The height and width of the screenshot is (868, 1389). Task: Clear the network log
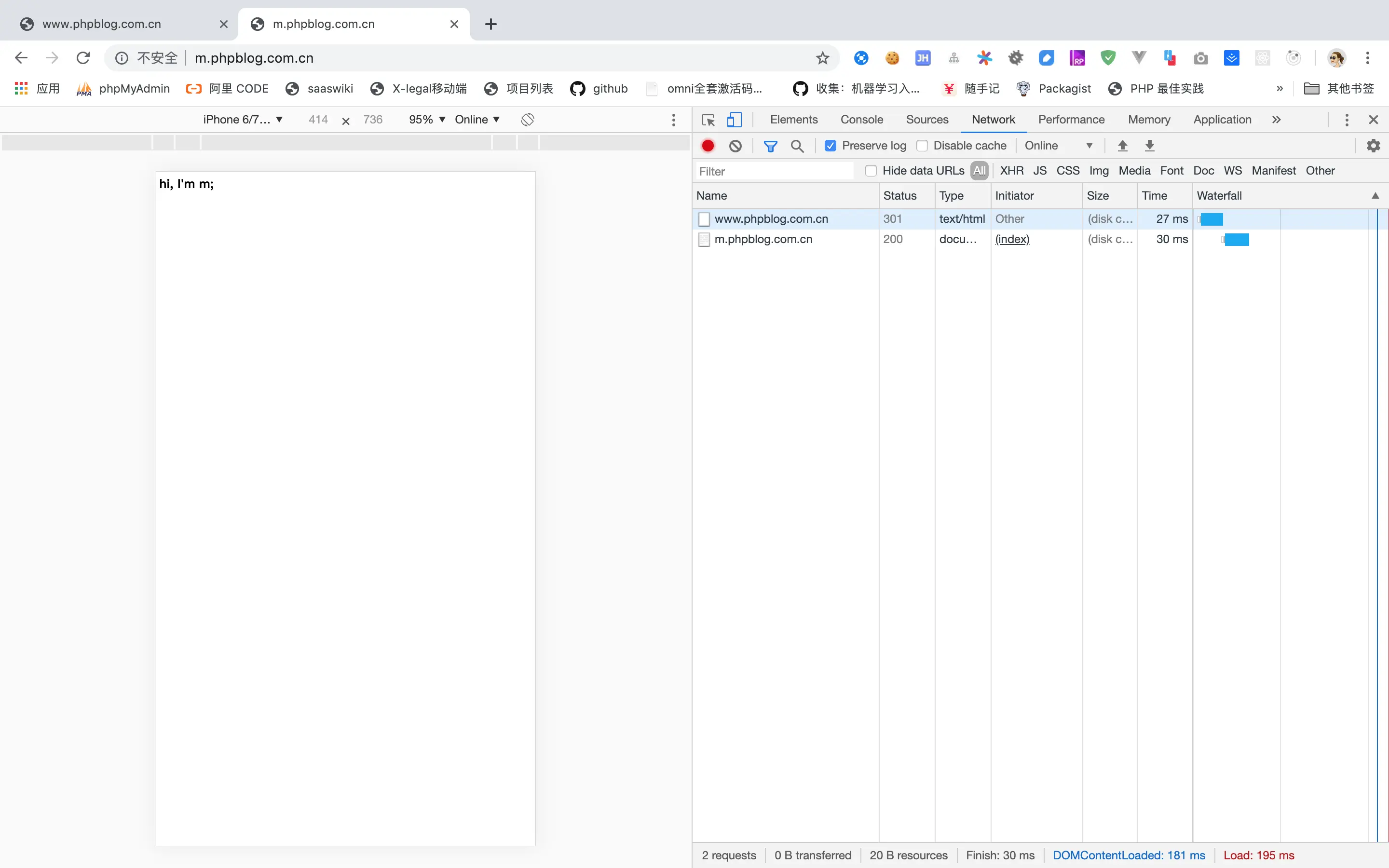735,146
